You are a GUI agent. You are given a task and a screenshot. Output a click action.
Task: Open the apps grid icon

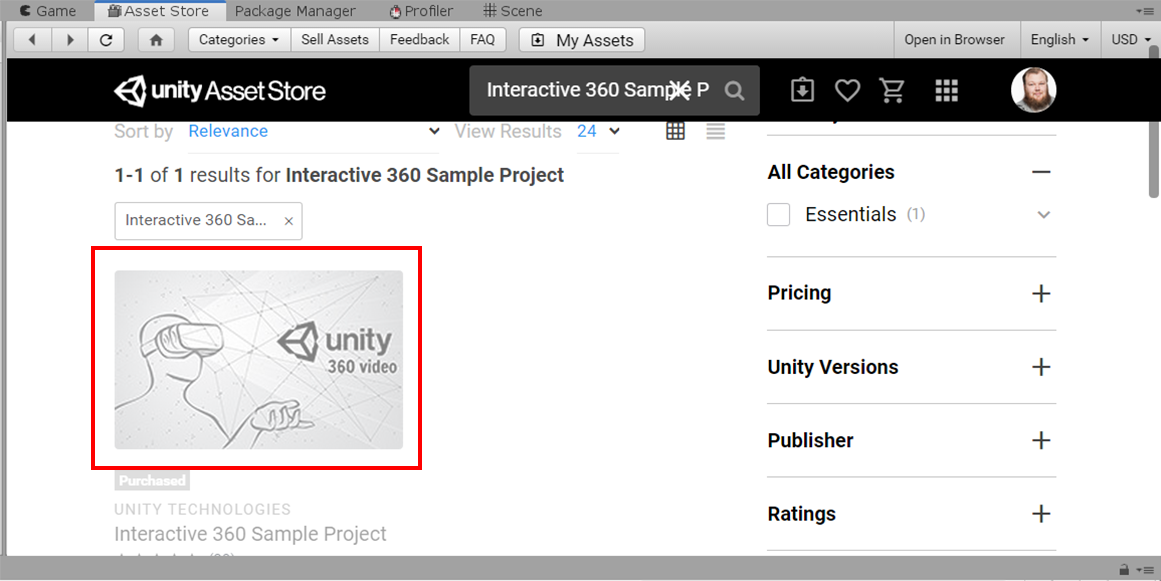pyautogui.click(x=946, y=91)
